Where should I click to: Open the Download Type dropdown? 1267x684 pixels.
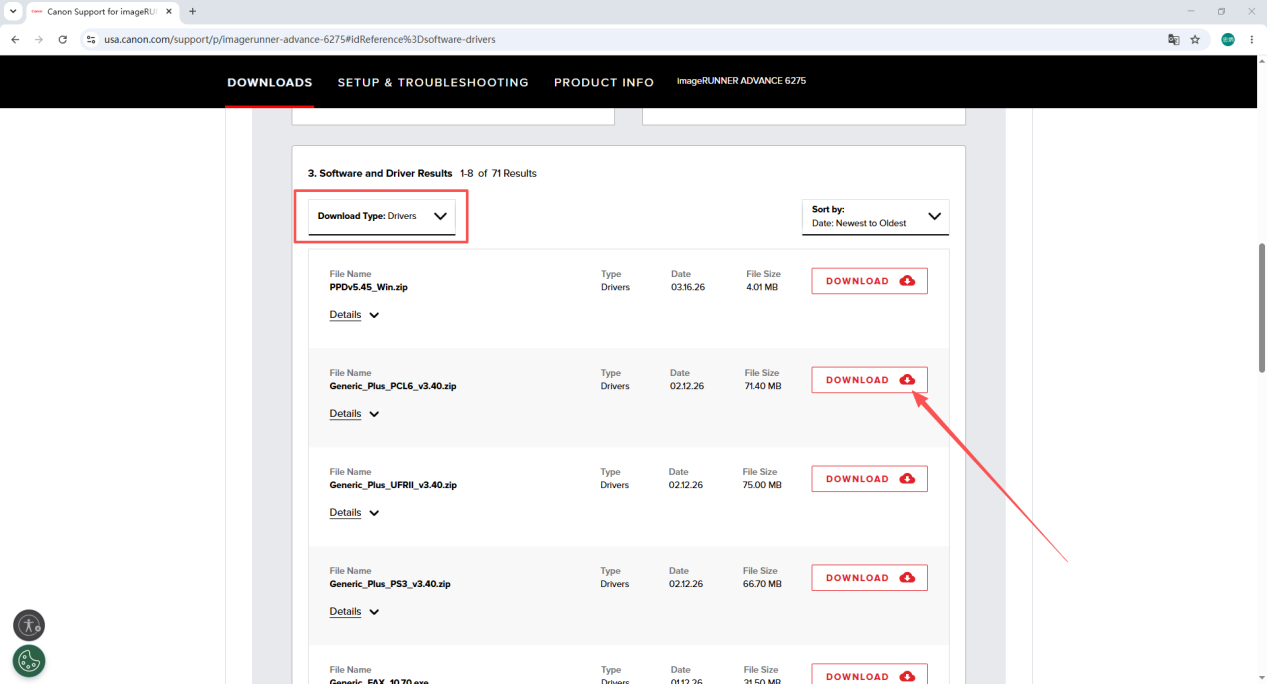click(x=382, y=216)
